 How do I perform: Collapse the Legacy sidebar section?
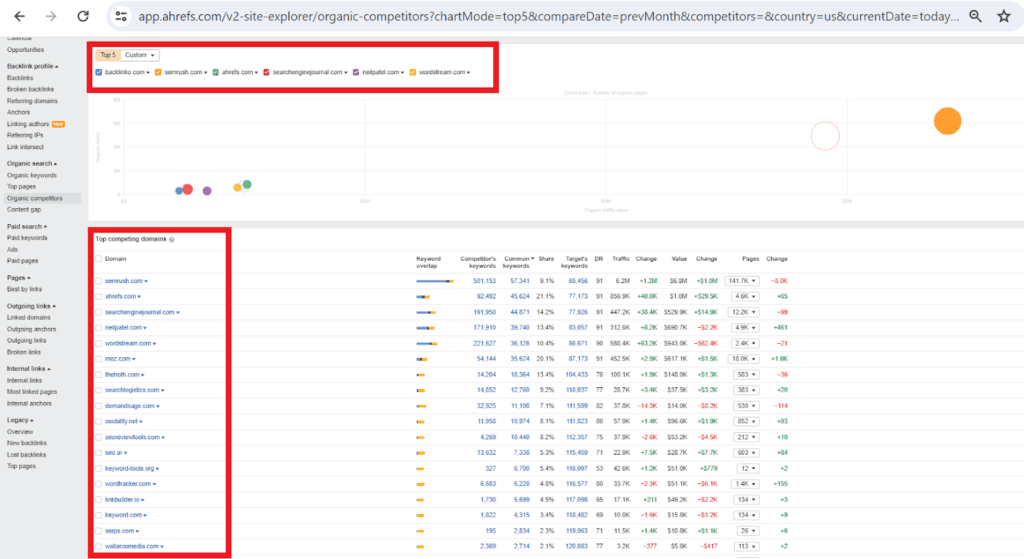click(20, 421)
